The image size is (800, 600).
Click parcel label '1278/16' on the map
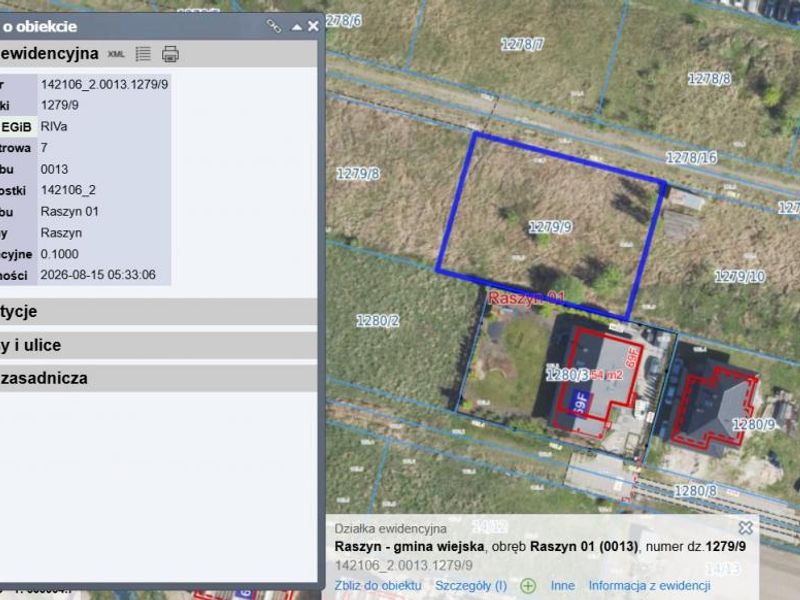coord(691,158)
